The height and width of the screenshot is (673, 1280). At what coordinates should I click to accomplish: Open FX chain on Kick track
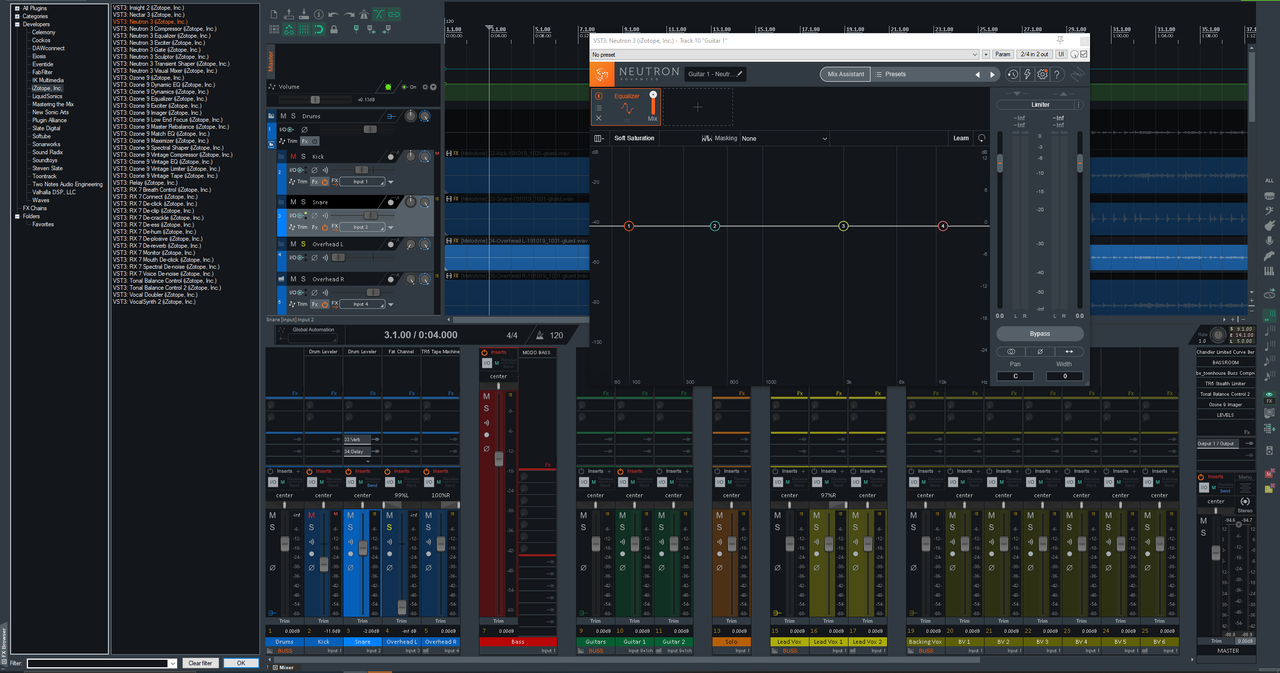point(315,181)
